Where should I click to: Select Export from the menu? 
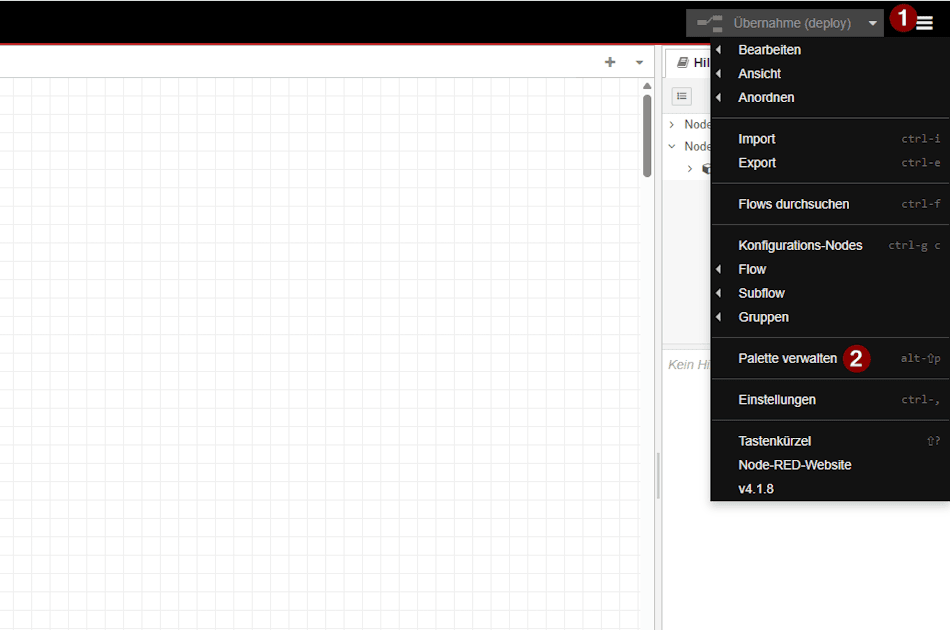[757, 162]
